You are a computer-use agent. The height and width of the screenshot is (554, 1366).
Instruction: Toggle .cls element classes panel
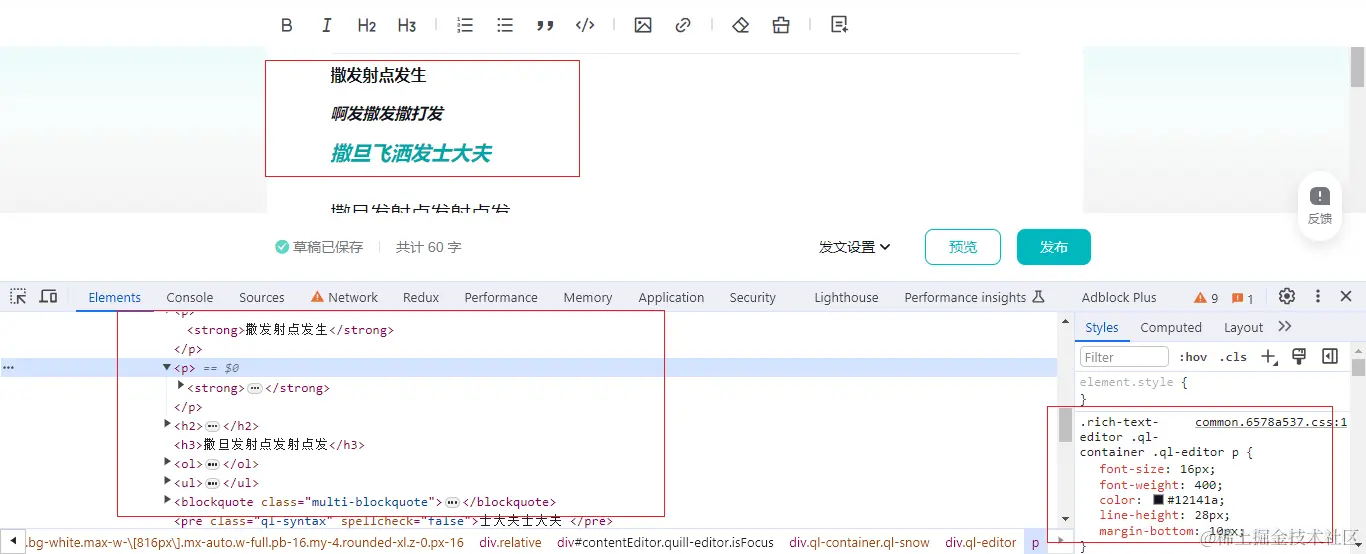coord(1233,357)
